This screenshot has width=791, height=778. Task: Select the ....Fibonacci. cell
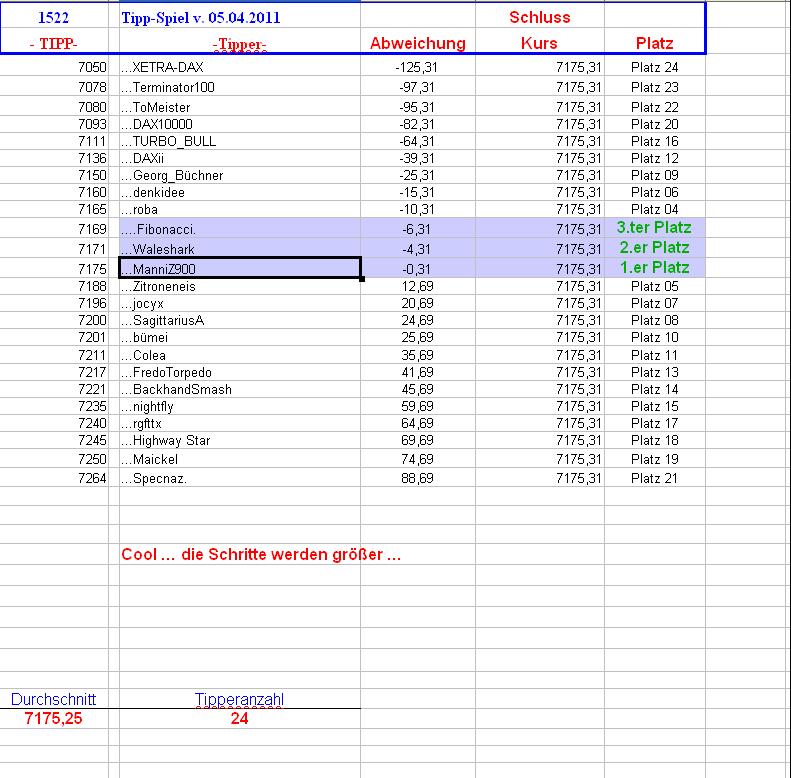(240, 229)
